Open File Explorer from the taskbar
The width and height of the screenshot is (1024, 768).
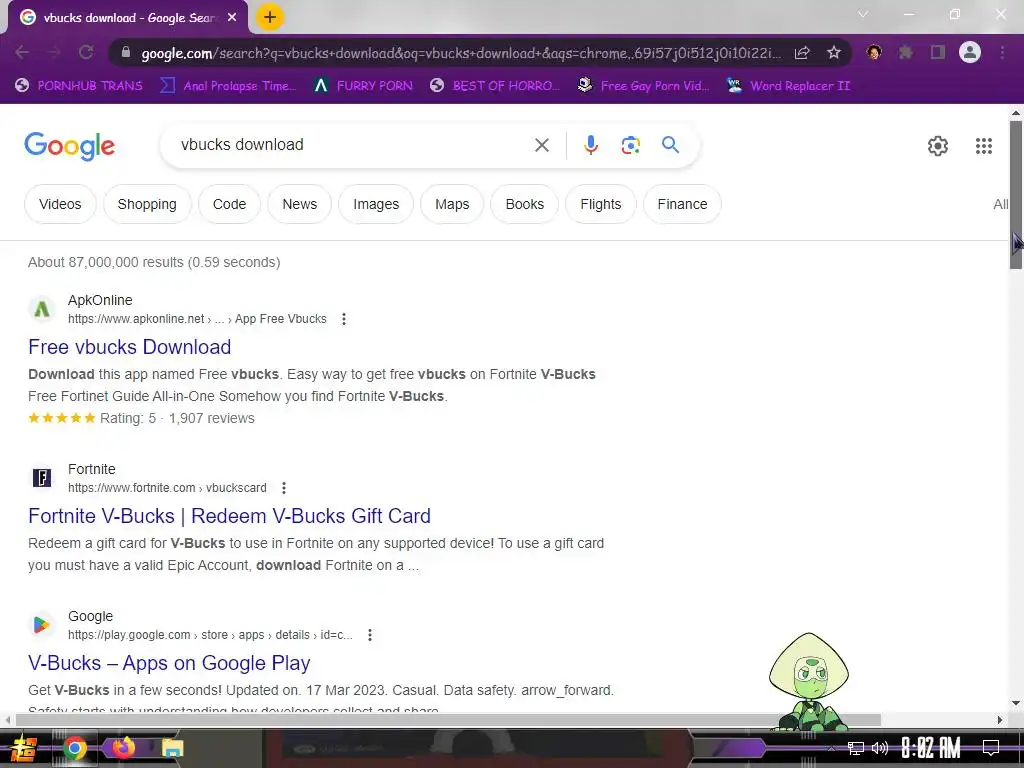pos(172,748)
